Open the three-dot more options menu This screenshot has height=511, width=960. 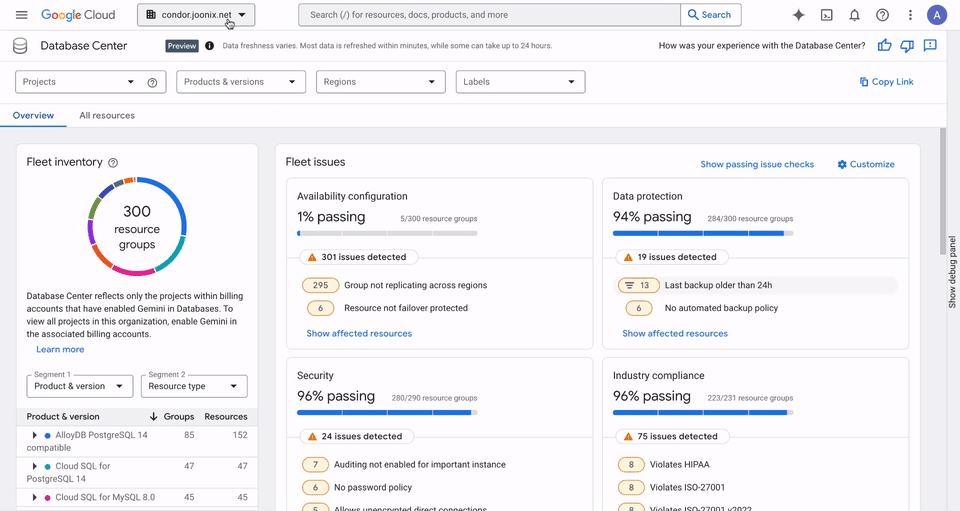[x=910, y=15]
